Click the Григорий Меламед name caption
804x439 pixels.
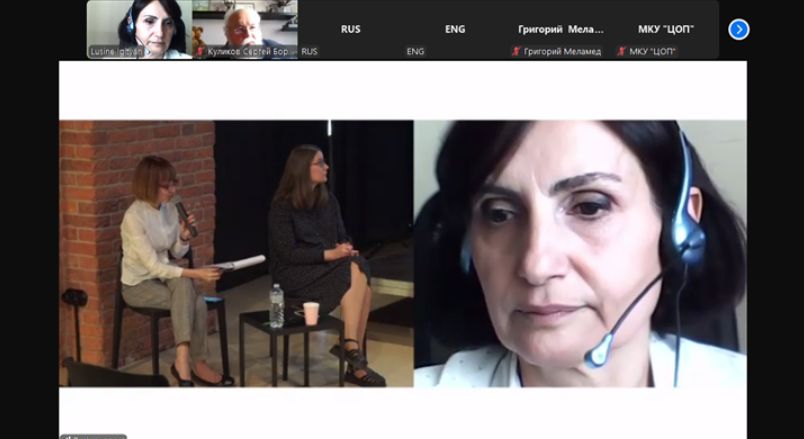pos(562,51)
